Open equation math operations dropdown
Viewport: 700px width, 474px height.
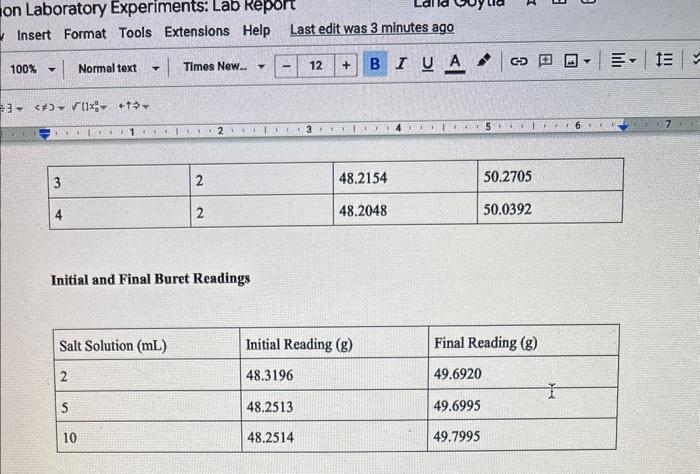tap(90, 107)
